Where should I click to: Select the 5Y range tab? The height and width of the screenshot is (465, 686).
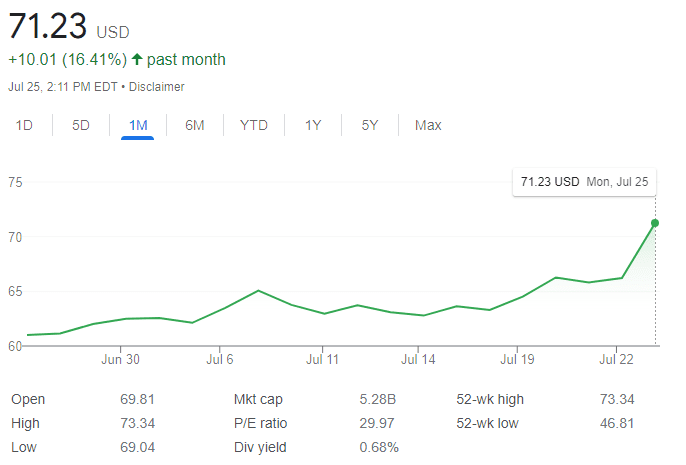370,125
